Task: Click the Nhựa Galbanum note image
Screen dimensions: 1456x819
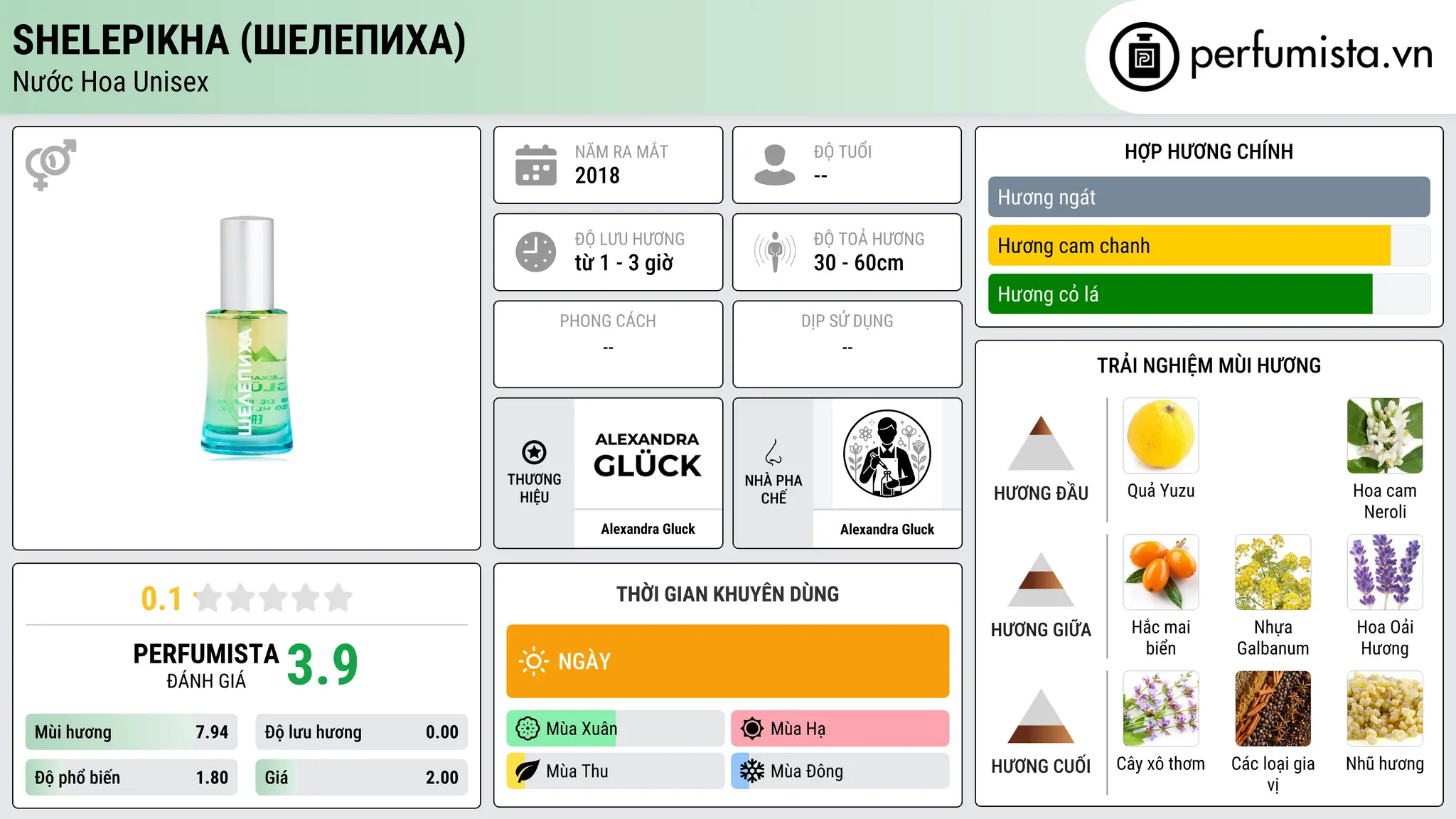Action: click(1273, 572)
